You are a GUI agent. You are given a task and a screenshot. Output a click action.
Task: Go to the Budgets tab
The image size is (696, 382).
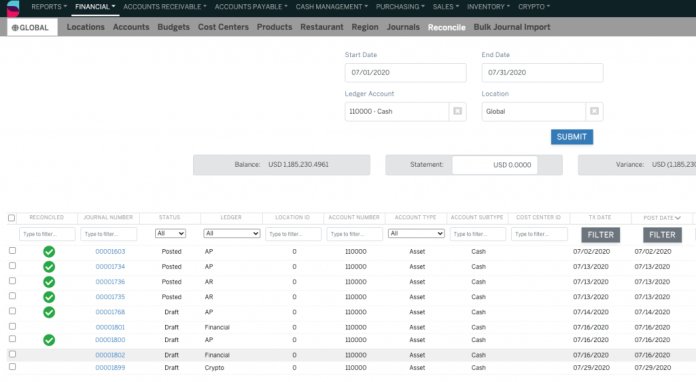point(174,27)
